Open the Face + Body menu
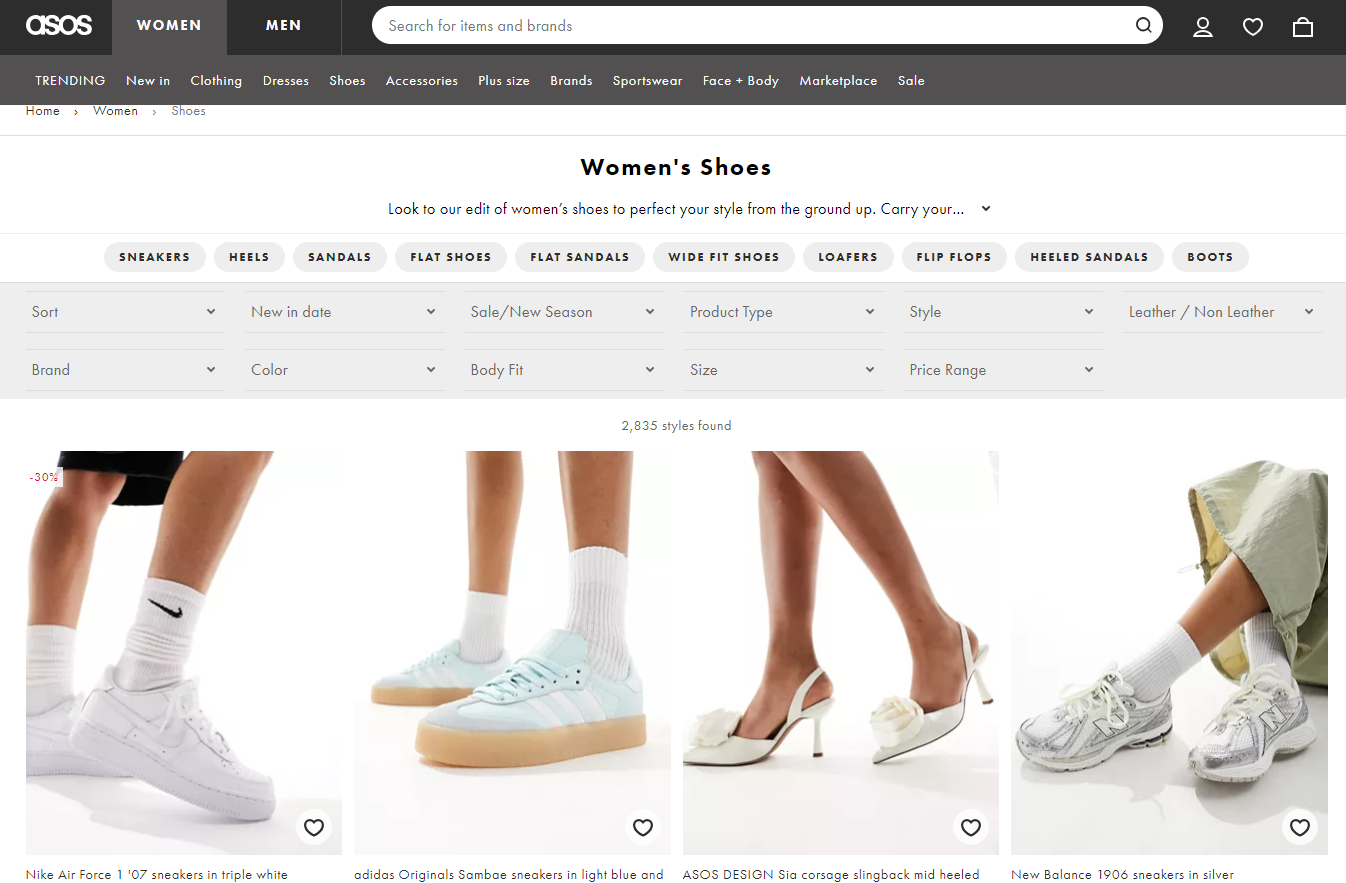 pyautogui.click(x=741, y=81)
